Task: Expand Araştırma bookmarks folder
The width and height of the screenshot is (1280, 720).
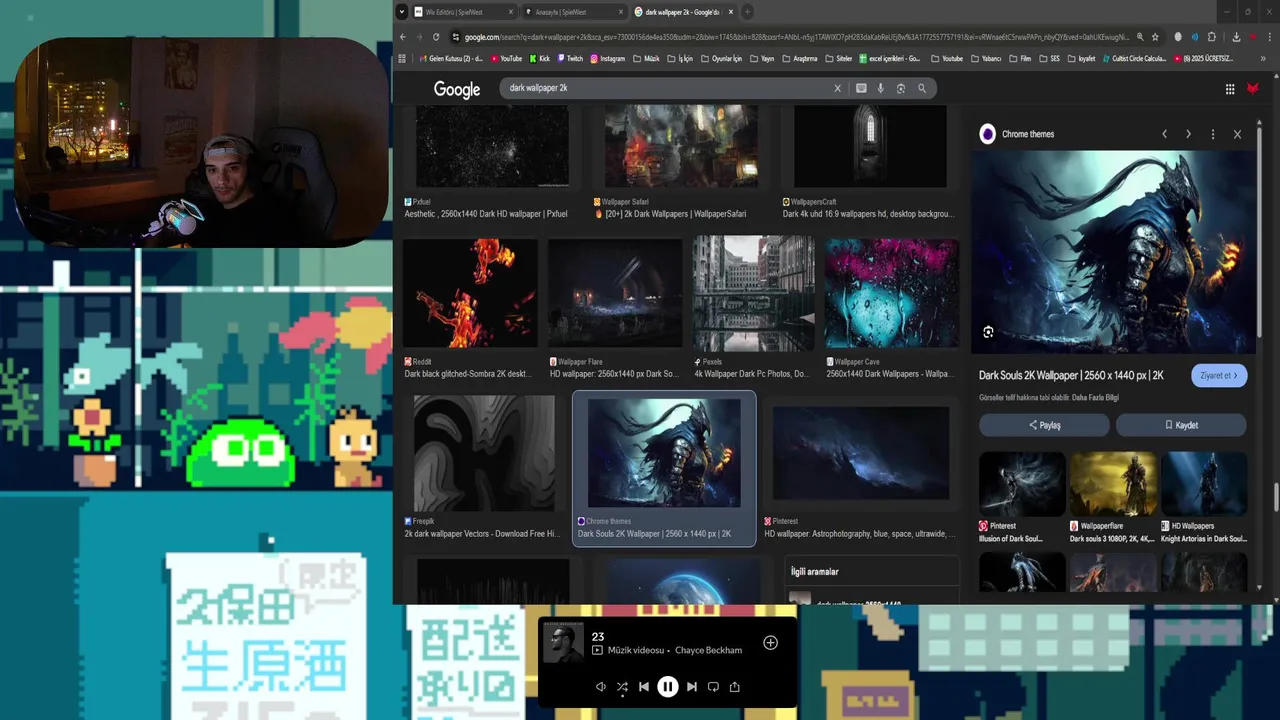Action: [799, 59]
